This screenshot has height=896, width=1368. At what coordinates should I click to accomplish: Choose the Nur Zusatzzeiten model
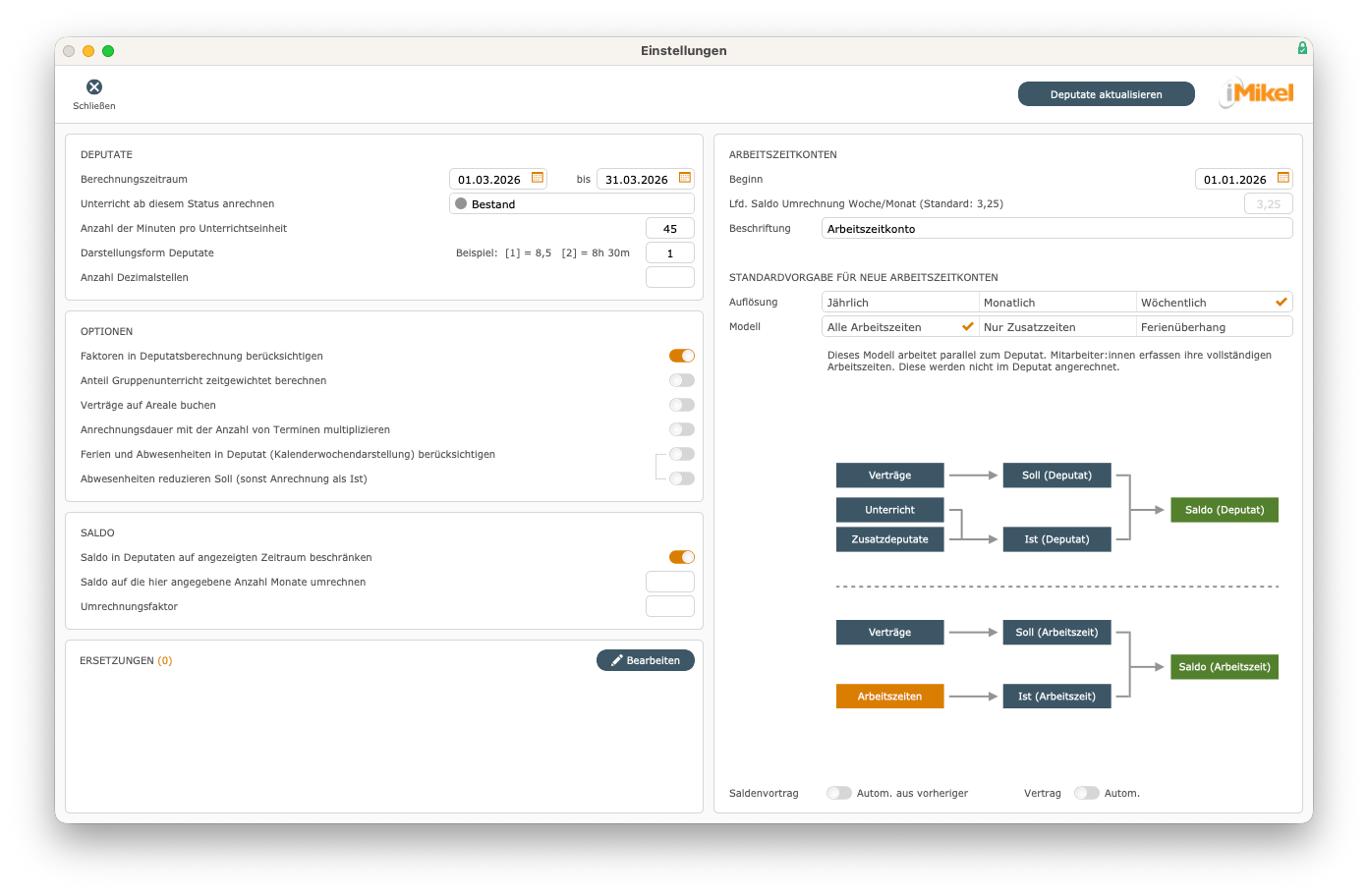(1056, 327)
